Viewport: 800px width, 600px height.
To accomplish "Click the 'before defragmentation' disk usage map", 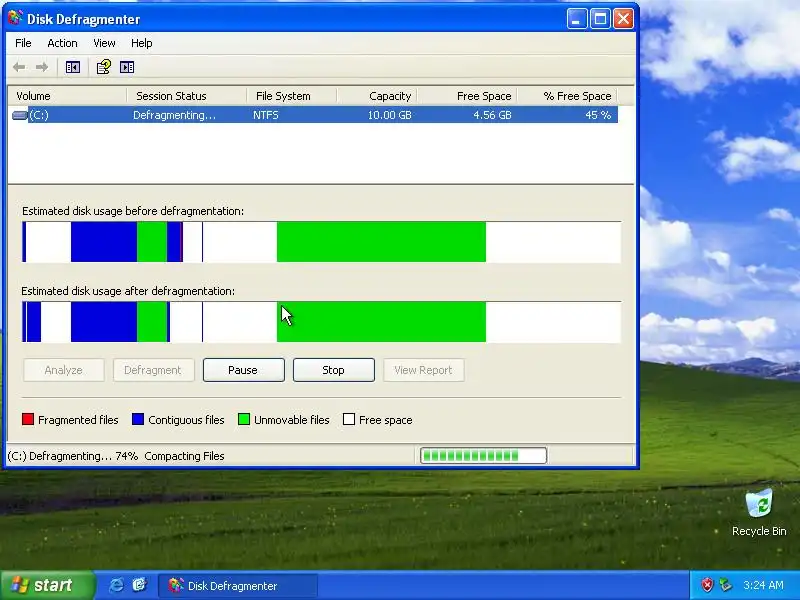I will tap(321, 242).
